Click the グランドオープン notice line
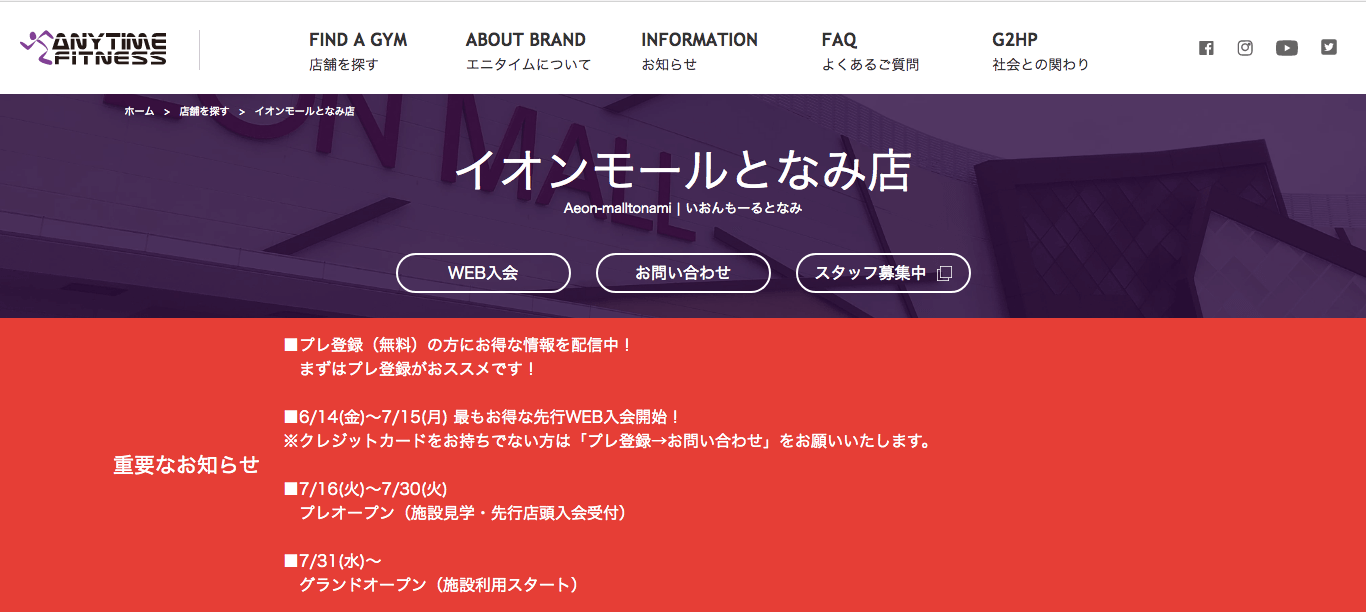 (439, 585)
